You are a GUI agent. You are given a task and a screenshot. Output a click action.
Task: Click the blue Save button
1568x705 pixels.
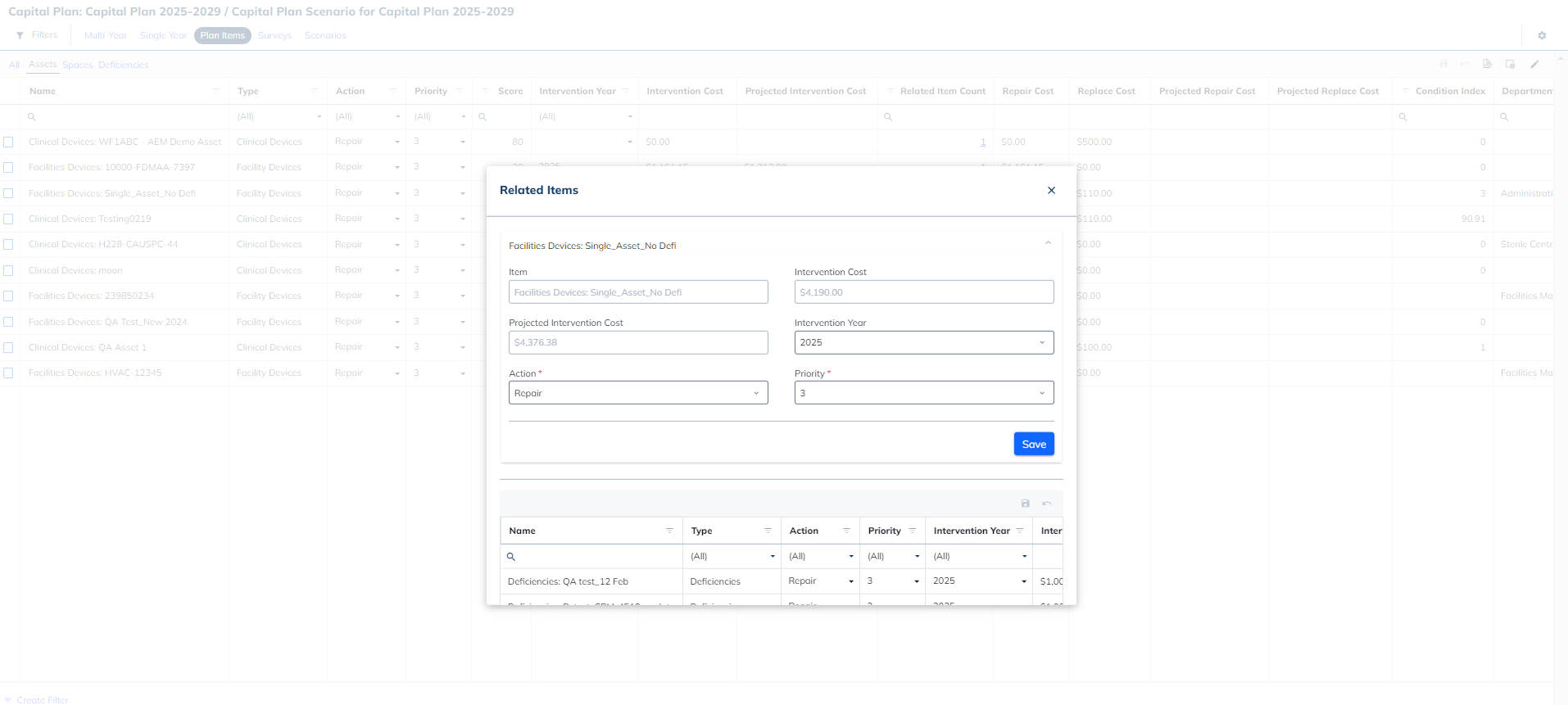point(1033,444)
